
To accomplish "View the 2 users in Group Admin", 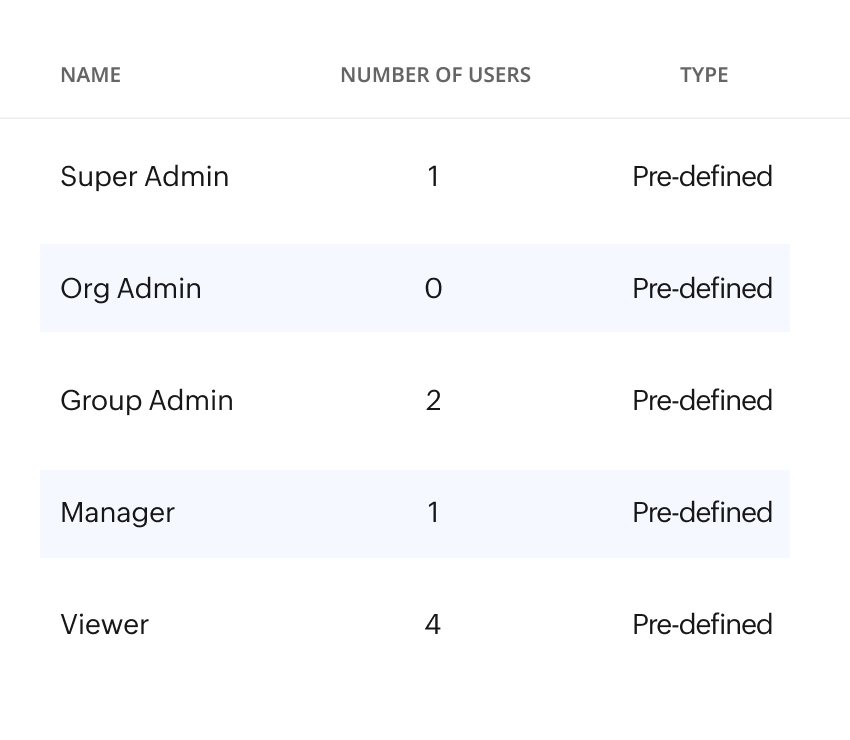I will 433,401.
